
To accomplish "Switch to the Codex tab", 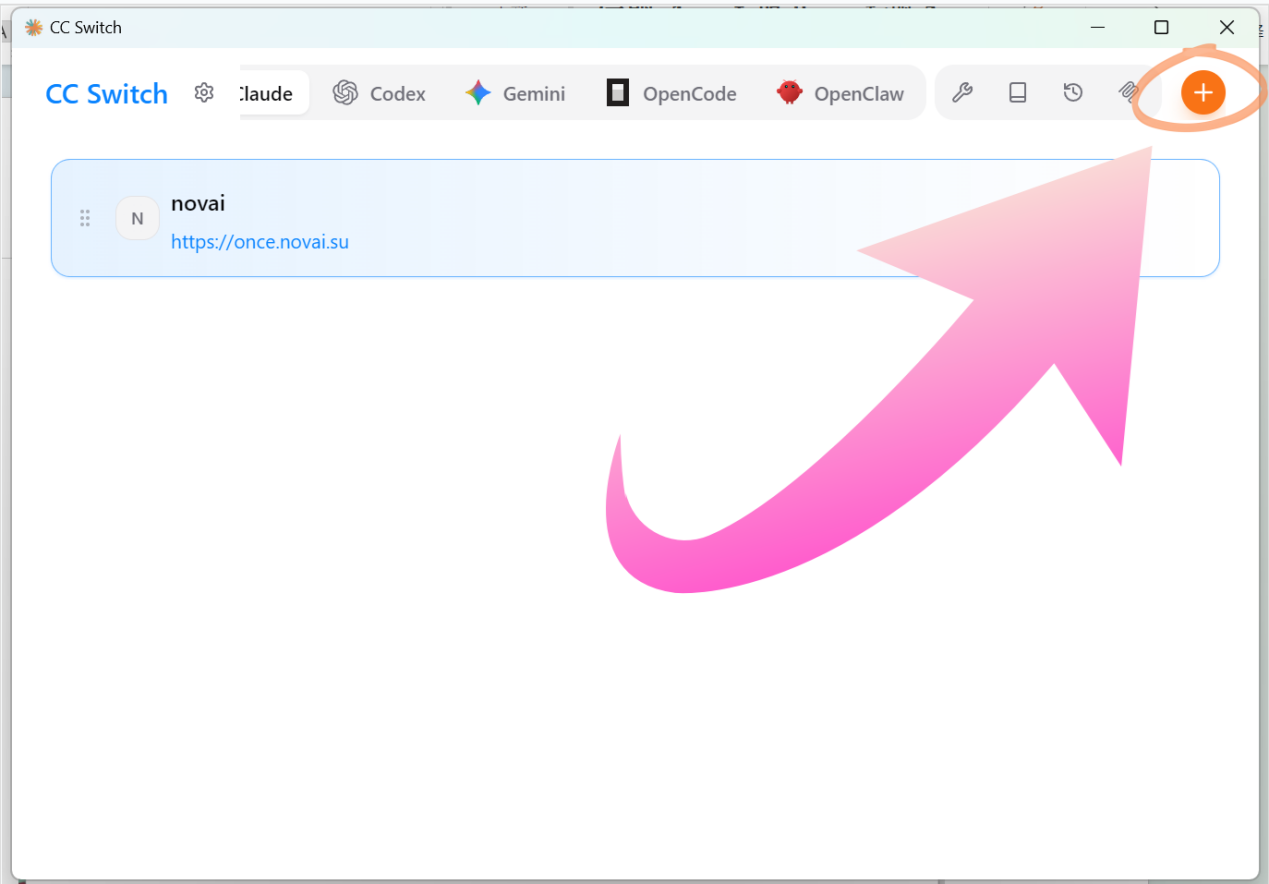I will [x=379, y=94].
